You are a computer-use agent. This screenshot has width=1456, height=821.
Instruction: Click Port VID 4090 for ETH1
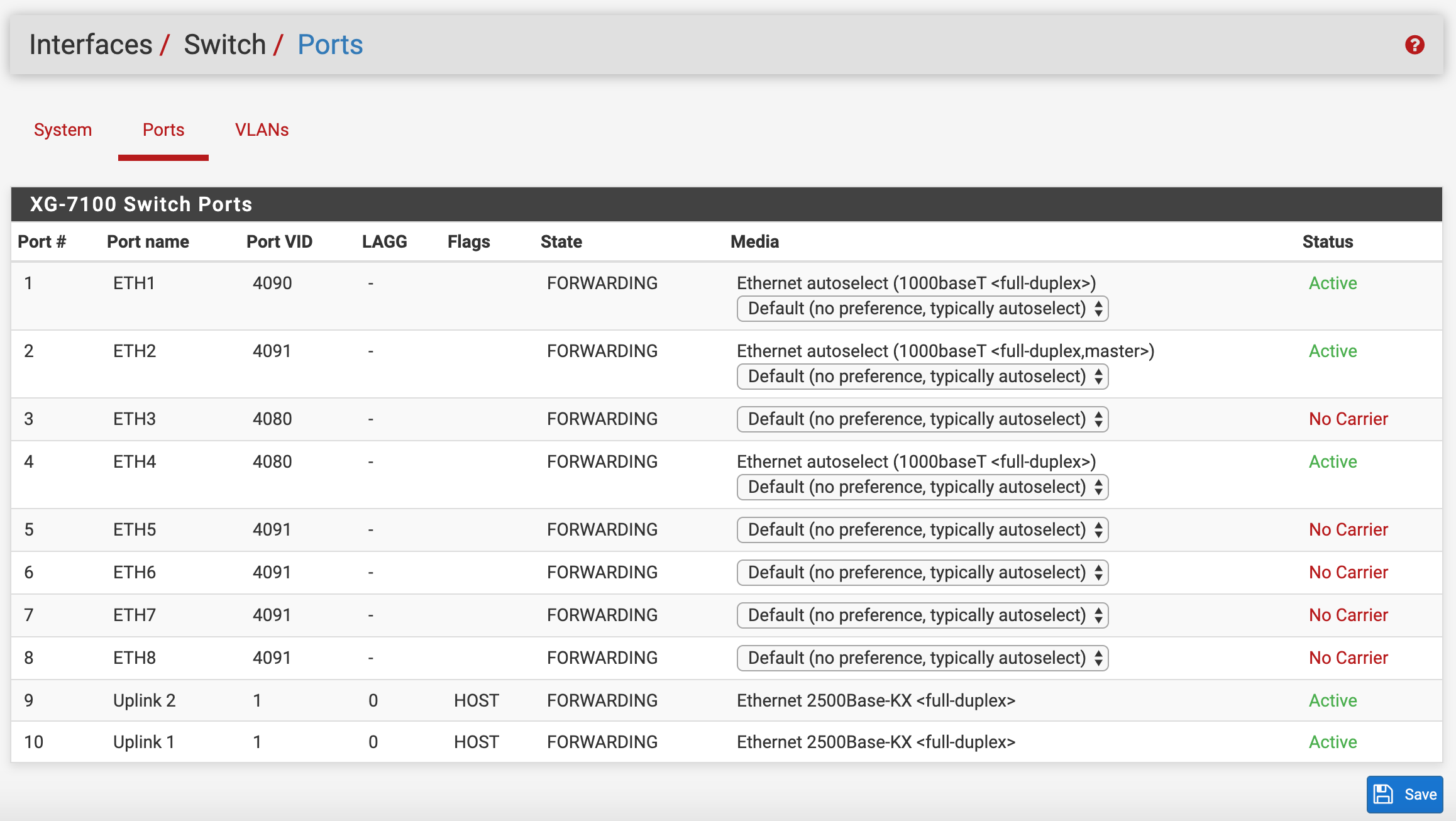click(272, 284)
